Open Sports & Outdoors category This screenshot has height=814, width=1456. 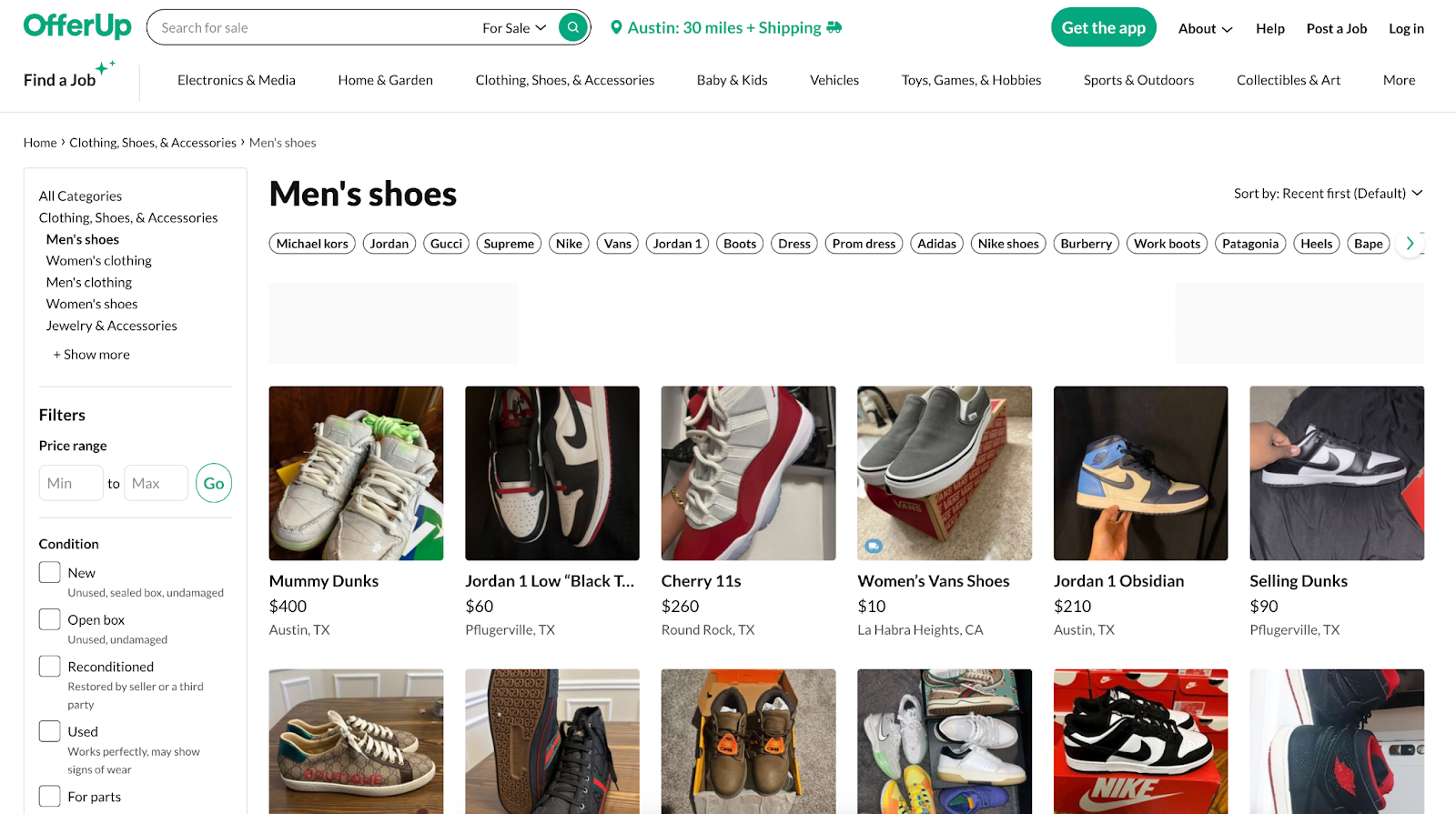[x=1138, y=80]
